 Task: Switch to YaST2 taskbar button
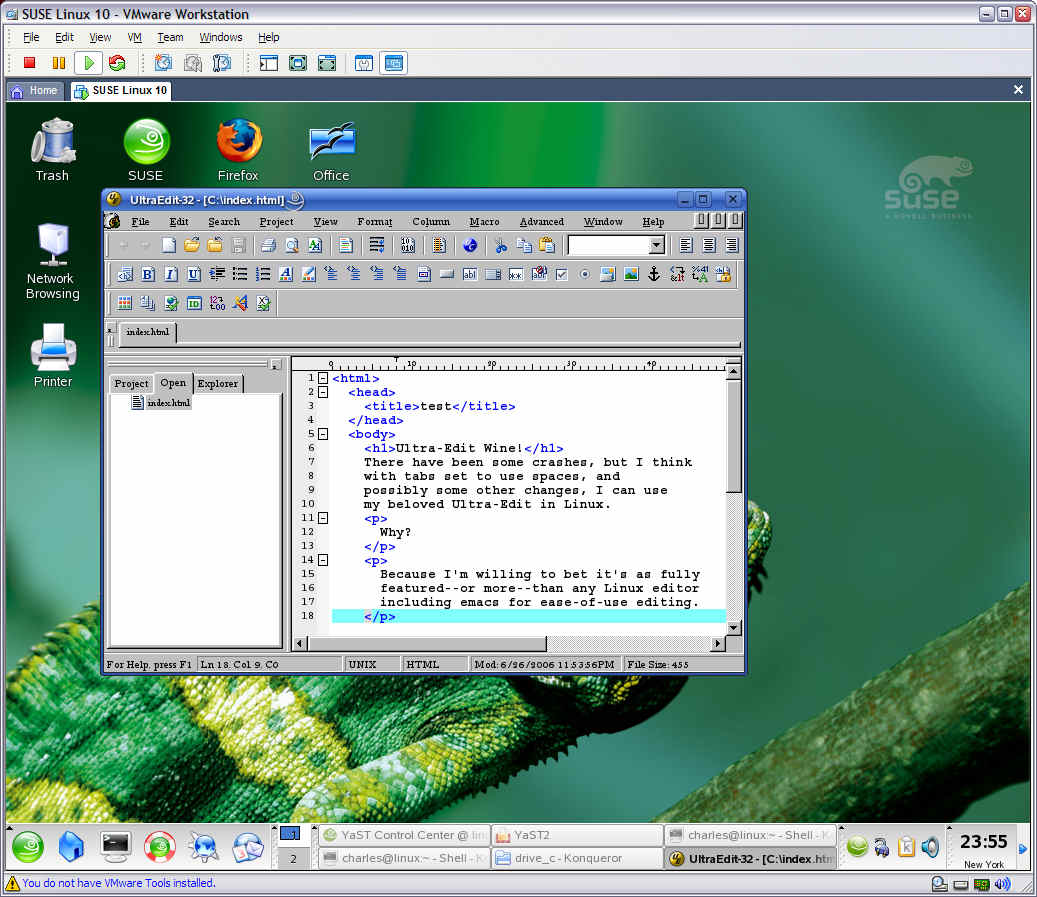pyautogui.click(x=577, y=835)
